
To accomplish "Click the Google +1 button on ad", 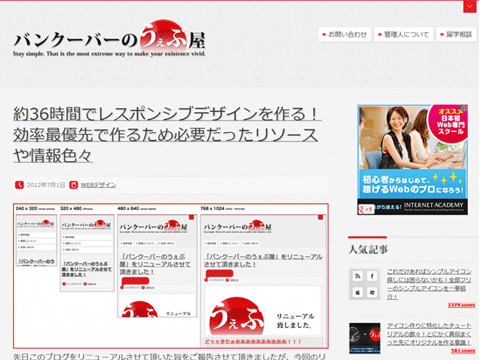I will (x=366, y=209).
